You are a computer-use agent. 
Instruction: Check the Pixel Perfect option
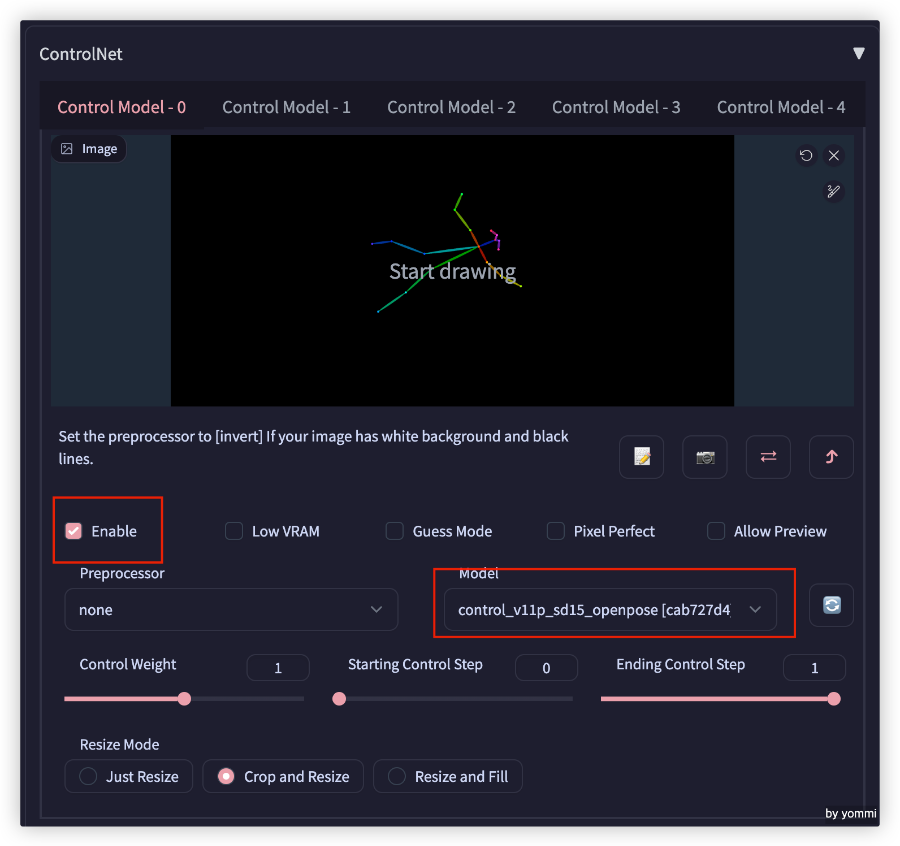pos(556,531)
